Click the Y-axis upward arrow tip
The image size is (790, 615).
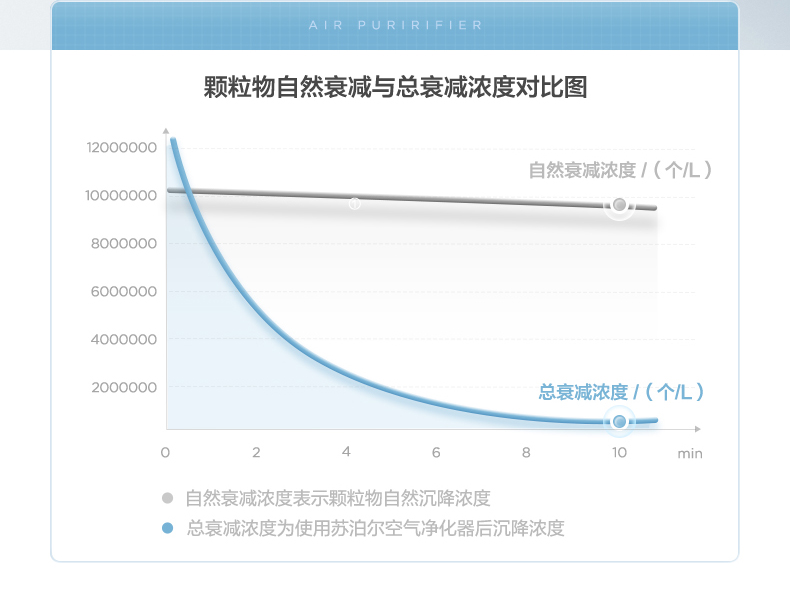(166, 130)
